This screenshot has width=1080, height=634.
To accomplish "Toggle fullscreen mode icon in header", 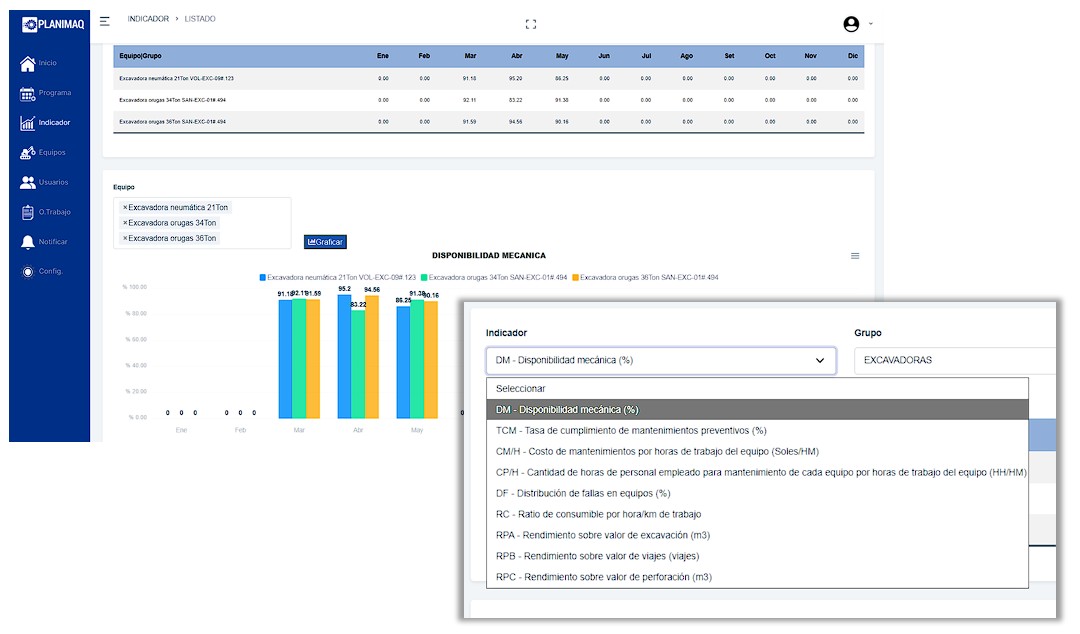I will pos(530,24).
